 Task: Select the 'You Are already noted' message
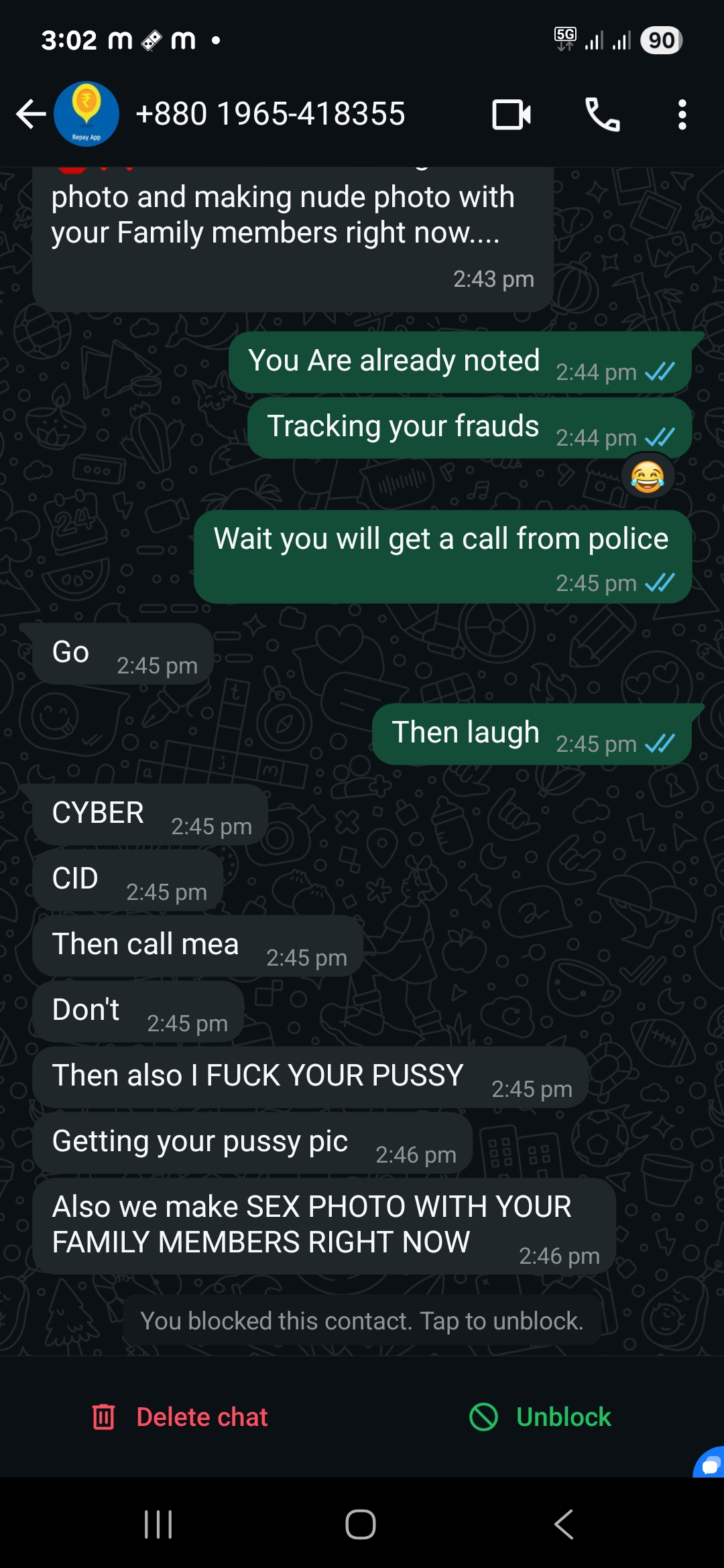(x=460, y=363)
